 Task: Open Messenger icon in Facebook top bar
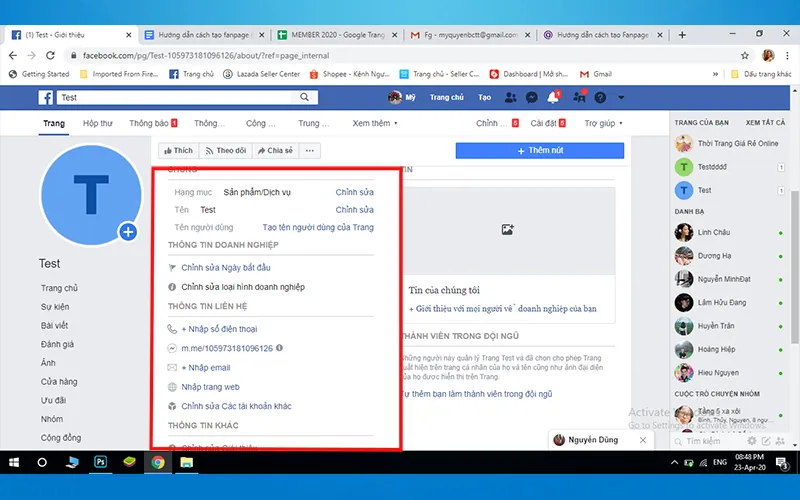point(531,98)
